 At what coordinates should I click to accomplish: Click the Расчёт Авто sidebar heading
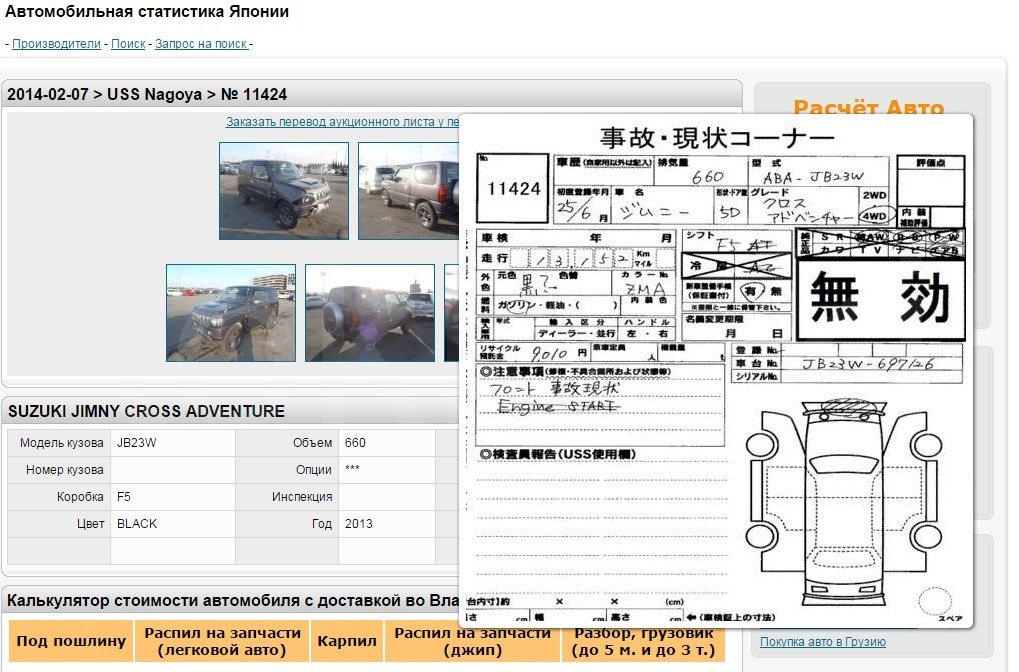pos(868,107)
